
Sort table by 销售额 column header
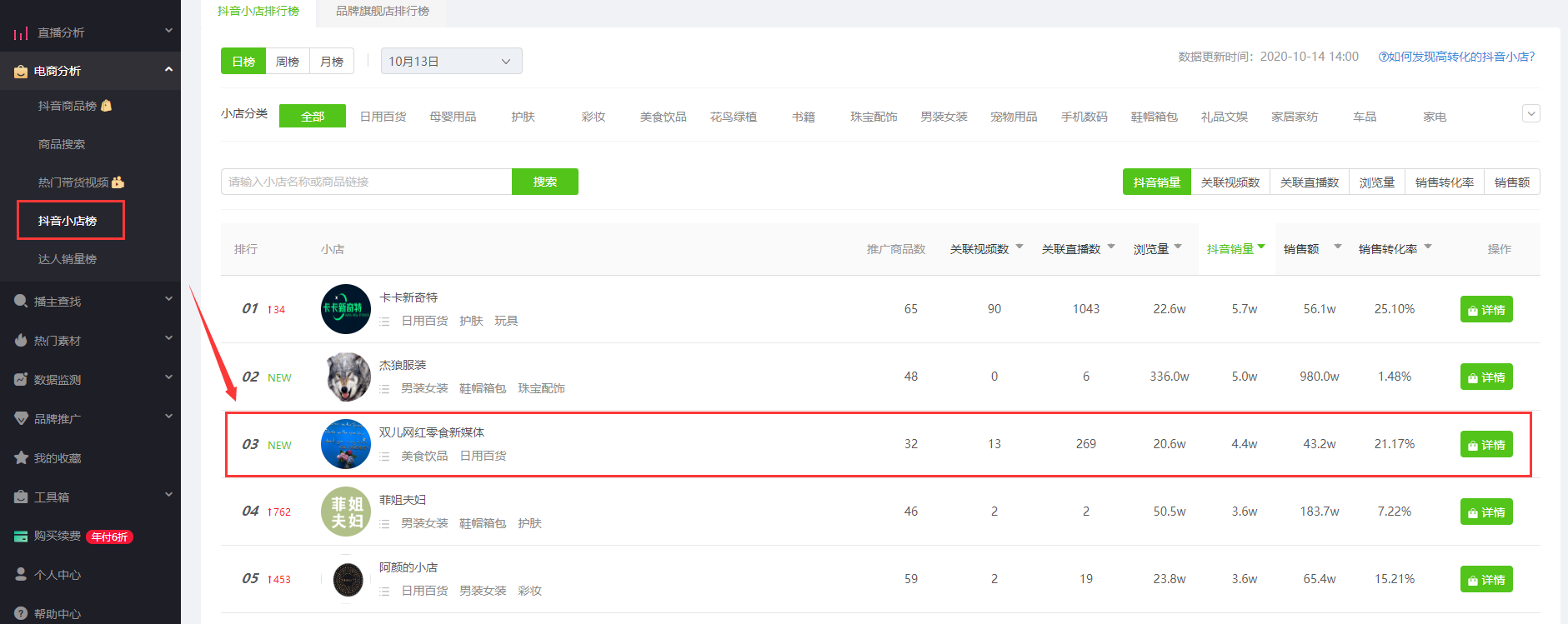[x=1312, y=249]
